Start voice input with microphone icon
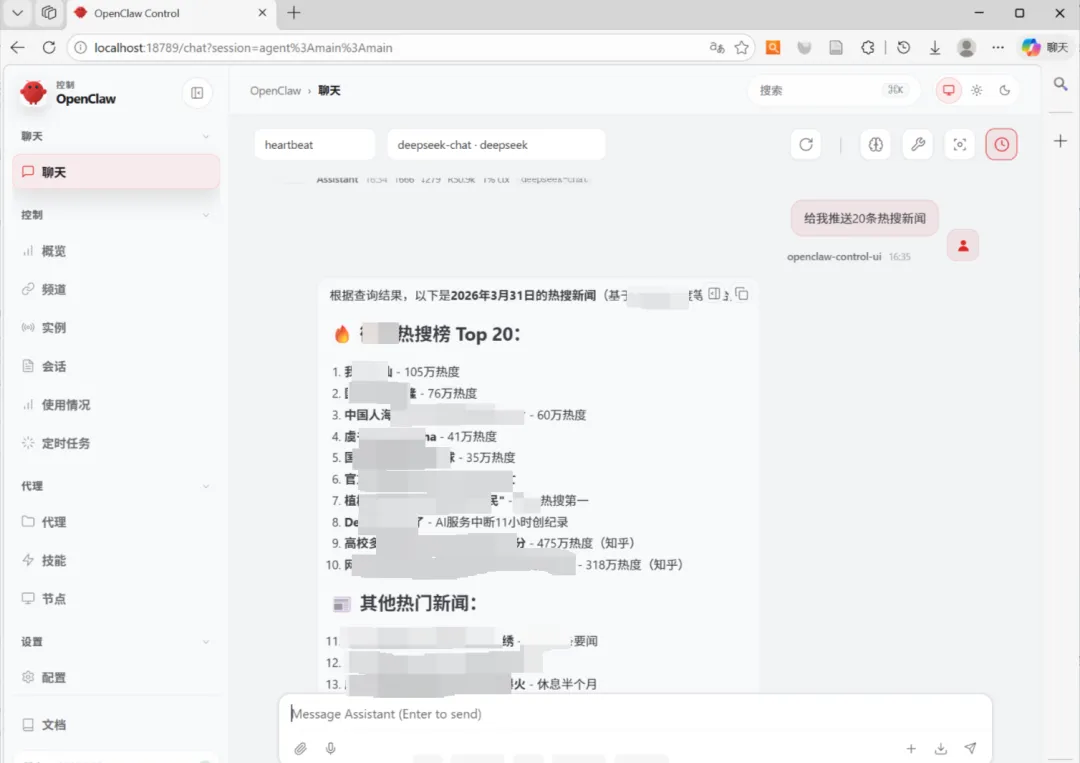The image size is (1080, 763). [331, 749]
